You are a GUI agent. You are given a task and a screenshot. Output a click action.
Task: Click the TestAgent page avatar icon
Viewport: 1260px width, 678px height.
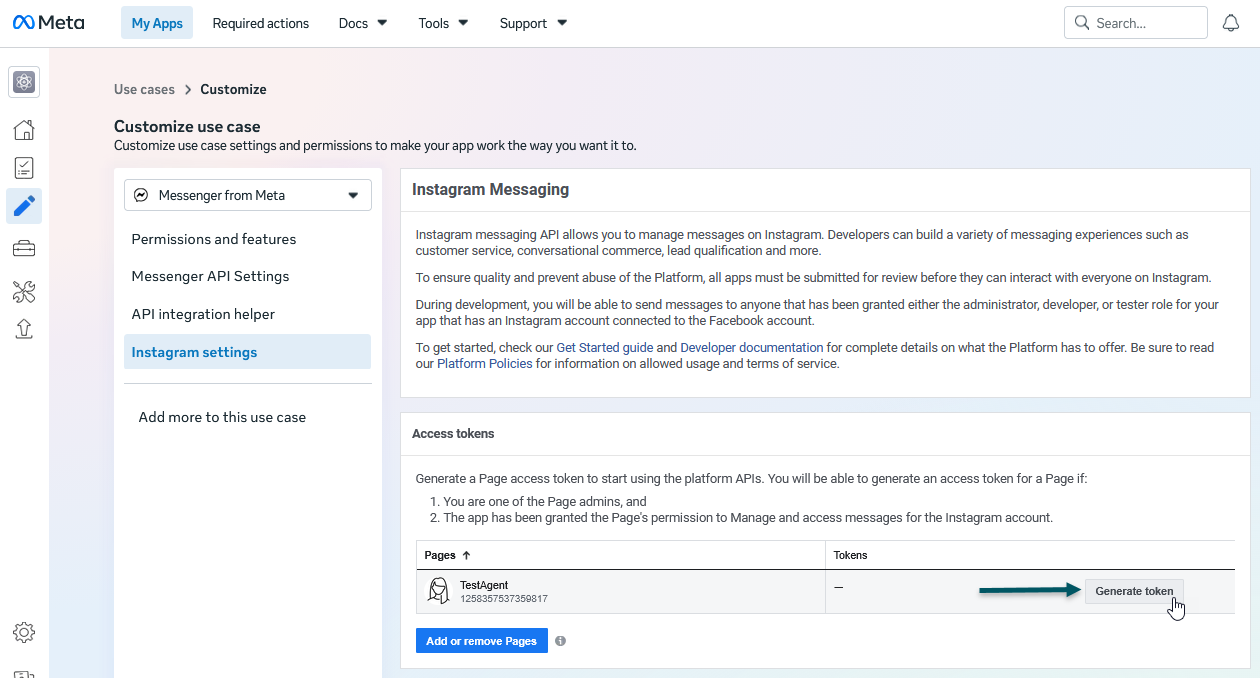point(438,591)
